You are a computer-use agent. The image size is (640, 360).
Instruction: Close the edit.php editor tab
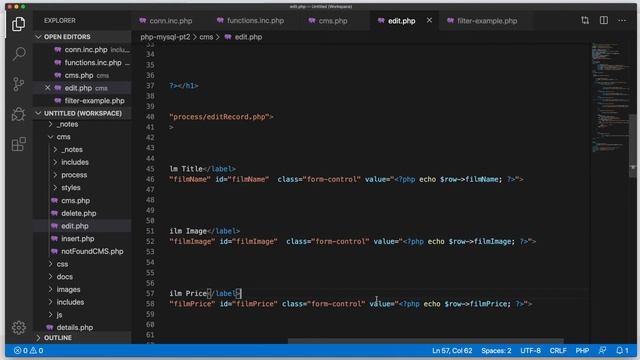429,20
